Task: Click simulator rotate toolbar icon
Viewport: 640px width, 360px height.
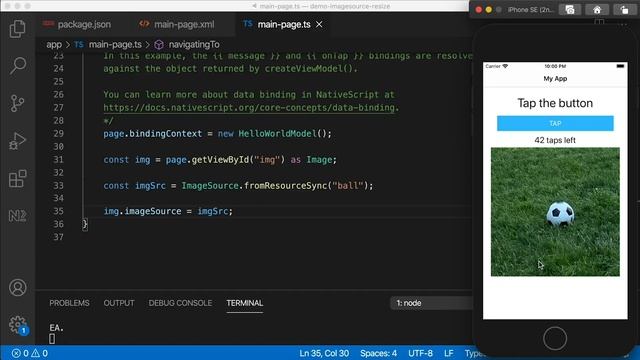Action: point(624,10)
